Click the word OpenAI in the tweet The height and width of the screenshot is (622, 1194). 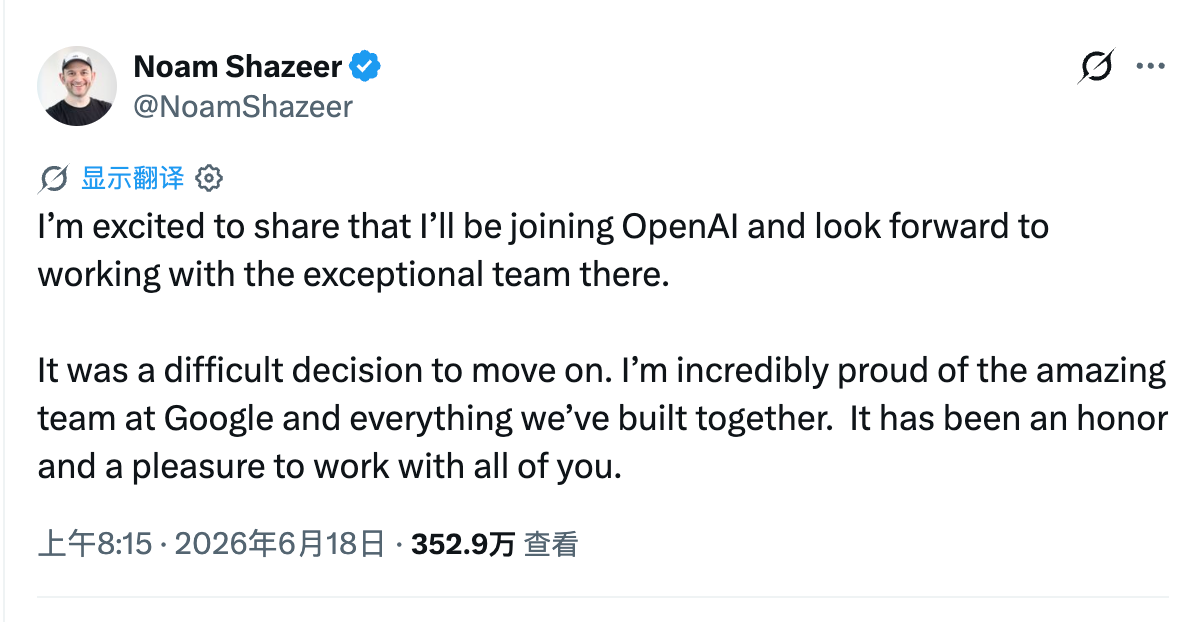[680, 227]
